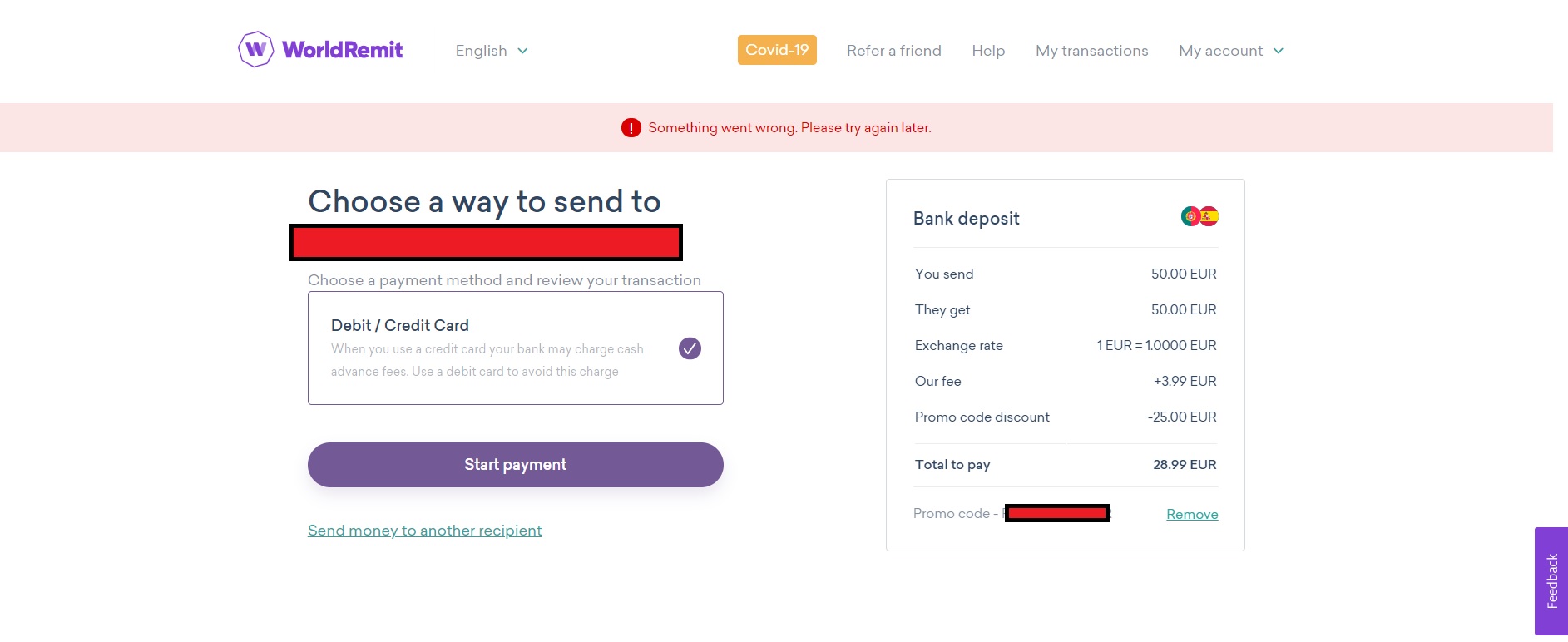This screenshot has width=1568, height=642.
Task: Click the arrow beside My account
Action: (x=1279, y=51)
